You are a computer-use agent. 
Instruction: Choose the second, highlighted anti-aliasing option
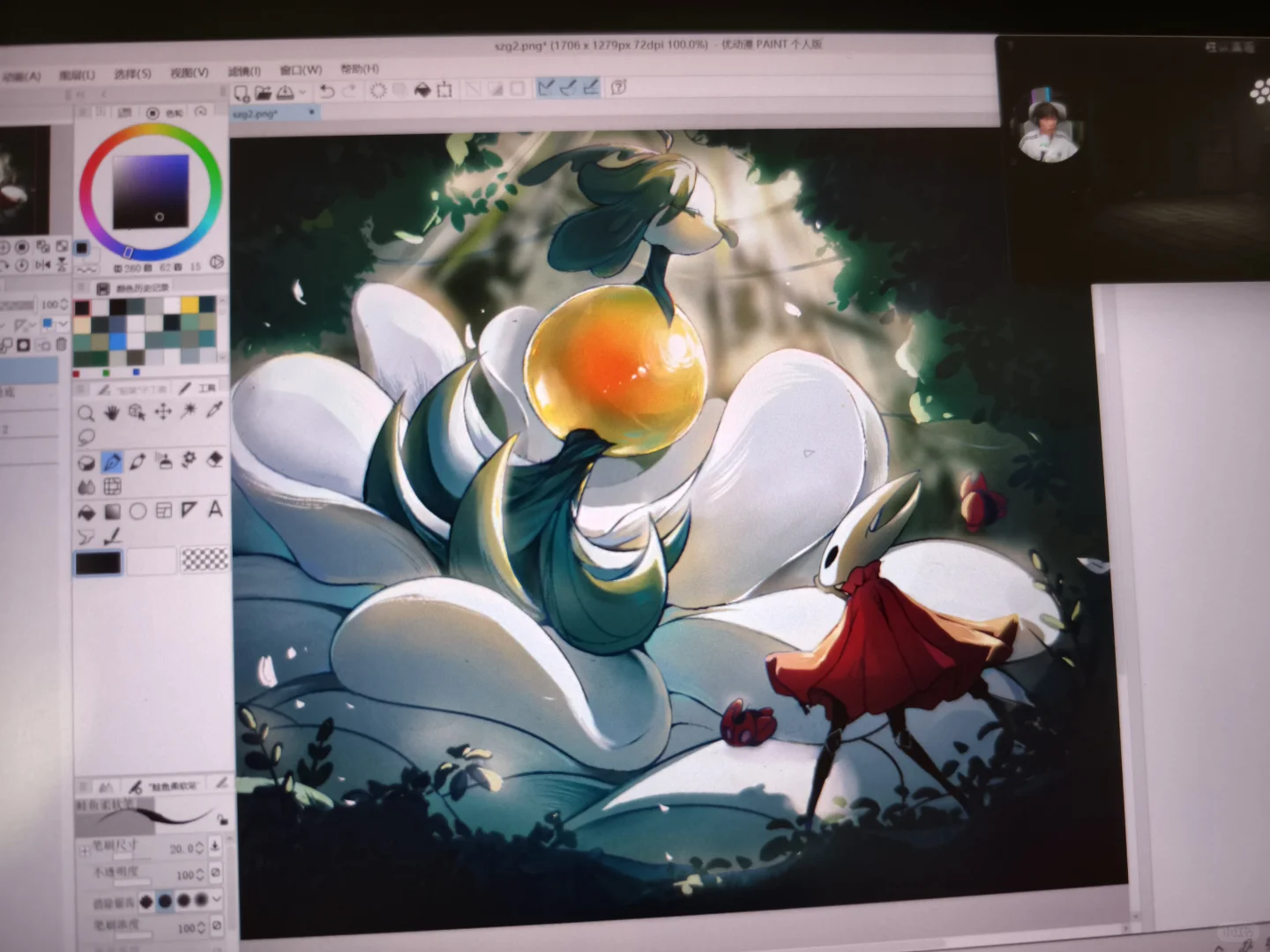point(165,901)
